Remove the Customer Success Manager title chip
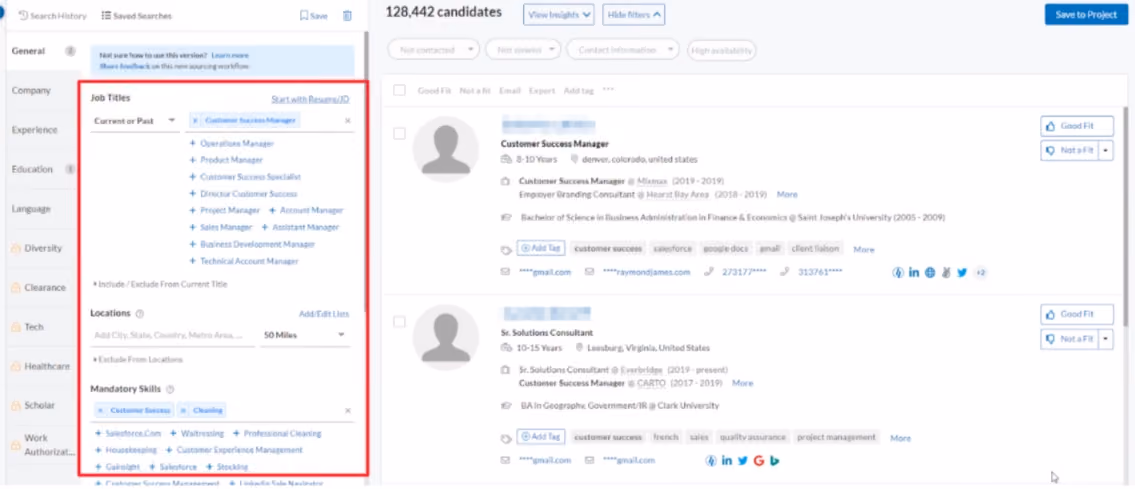Screen dimensions: 1135x489 tap(195, 121)
